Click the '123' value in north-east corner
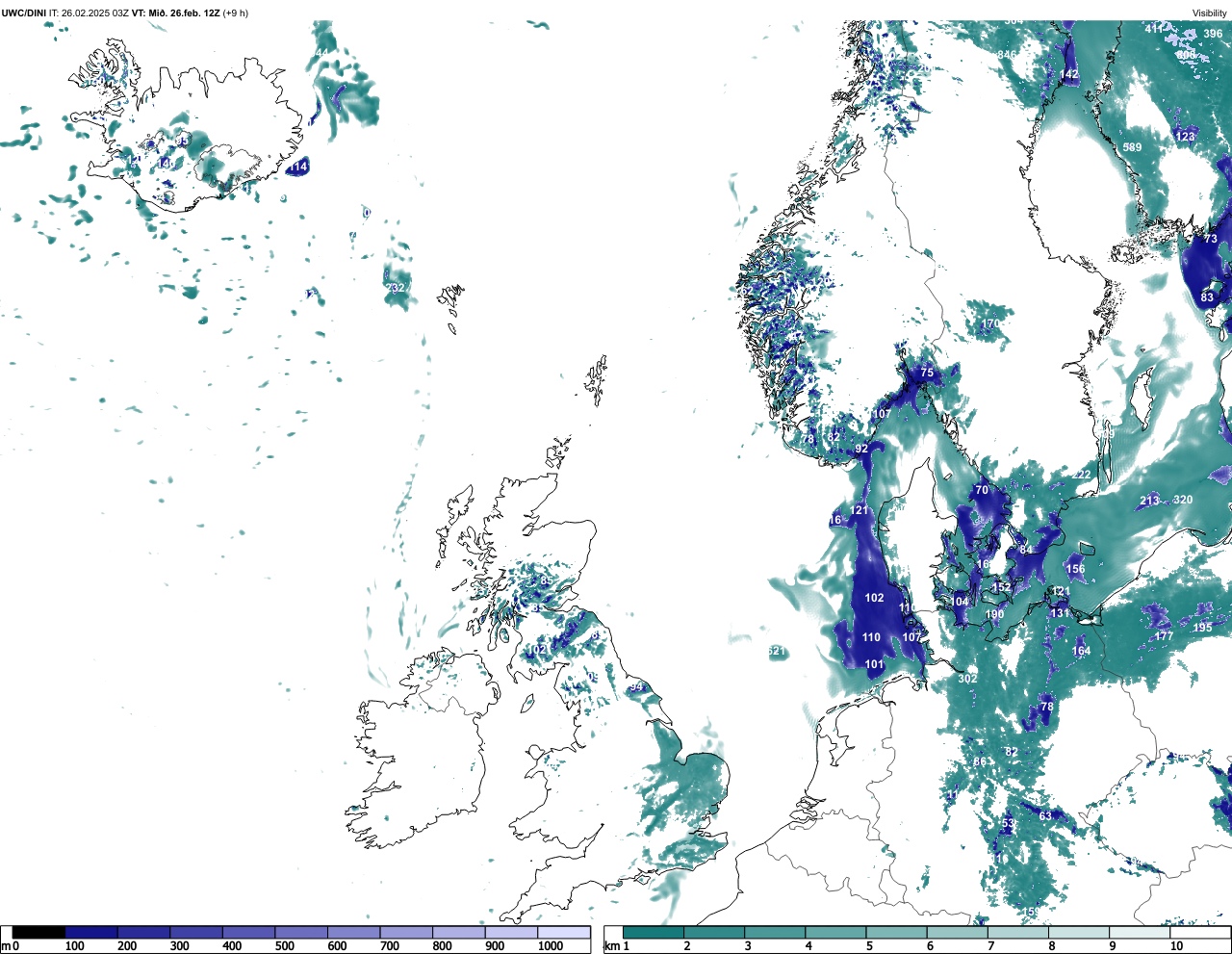This screenshot has height=954, width=1232. pyautogui.click(x=1185, y=137)
